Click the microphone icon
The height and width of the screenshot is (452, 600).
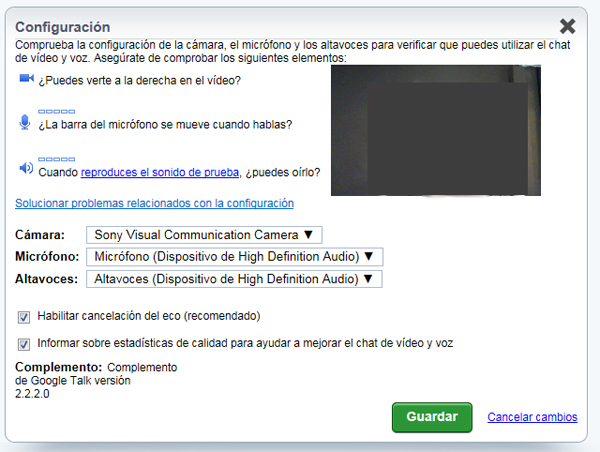point(25,122)
